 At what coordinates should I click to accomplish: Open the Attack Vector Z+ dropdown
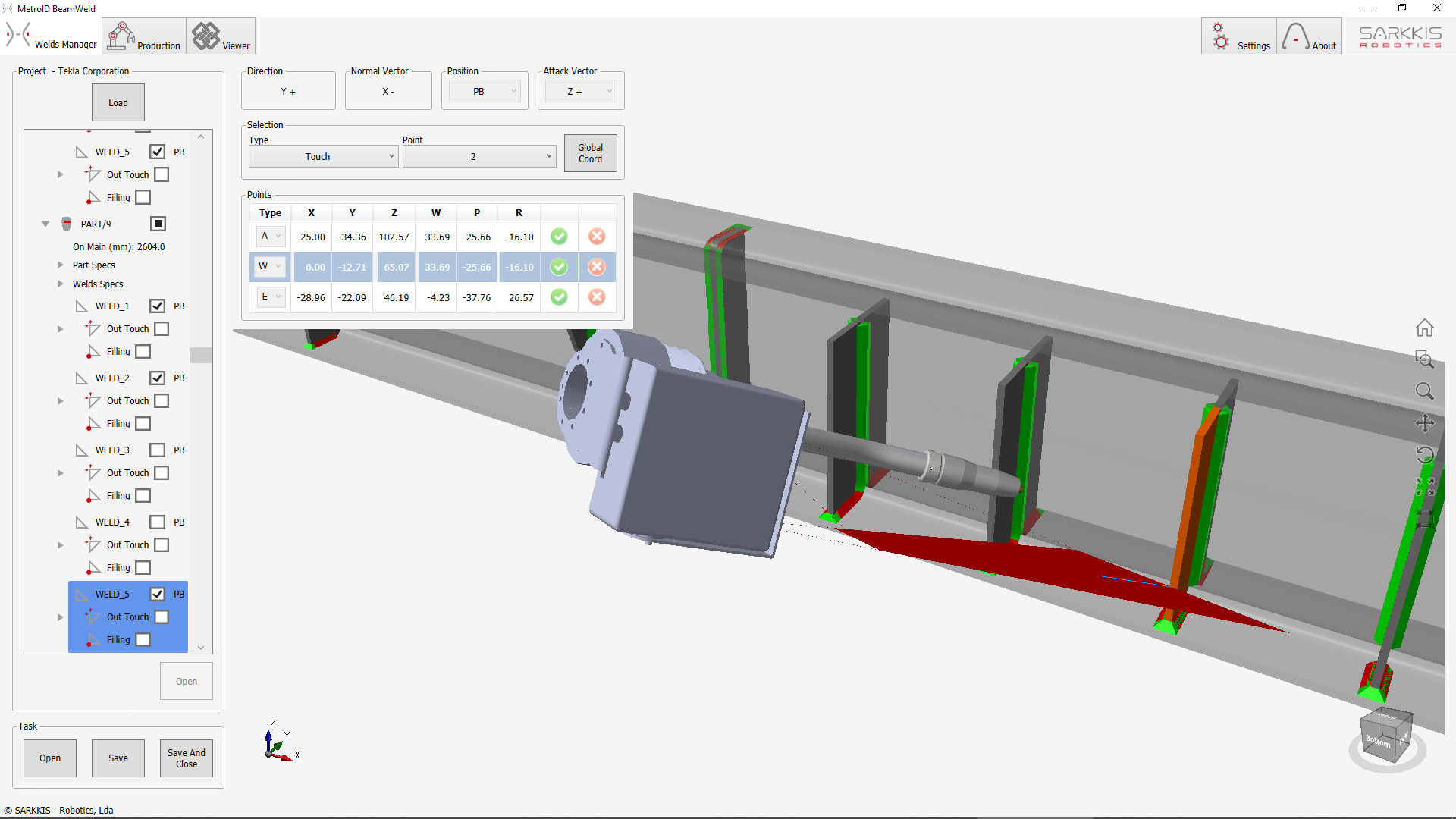tap(581, 91)
